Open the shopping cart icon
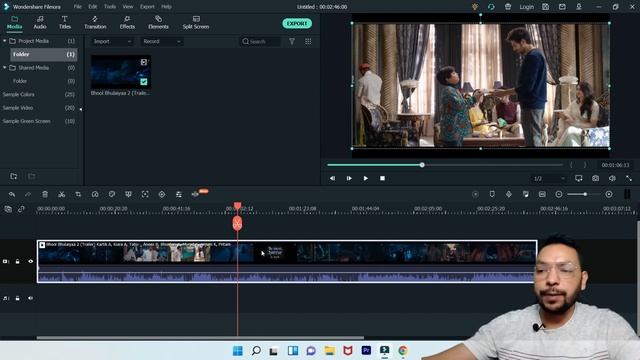Screen dimensions: 640x360 (x=508, y=7)
